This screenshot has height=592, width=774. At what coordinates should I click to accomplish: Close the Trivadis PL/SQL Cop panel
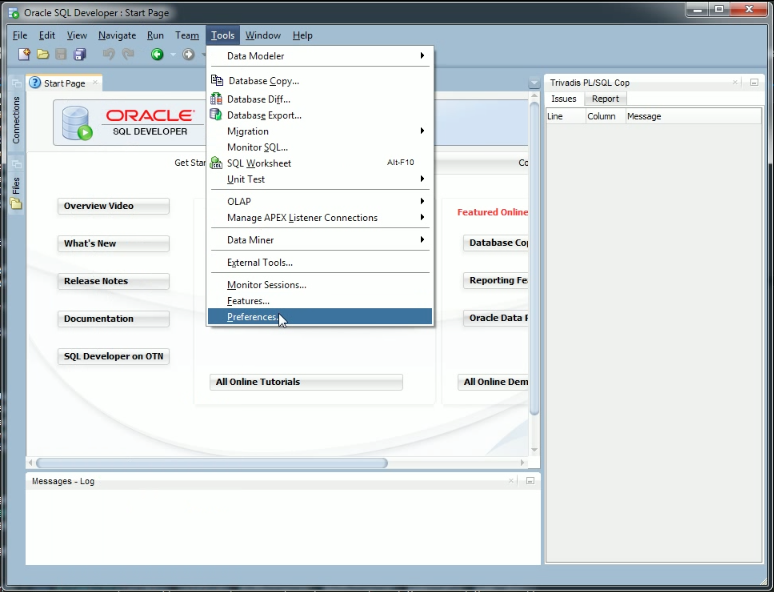point(735,82)
